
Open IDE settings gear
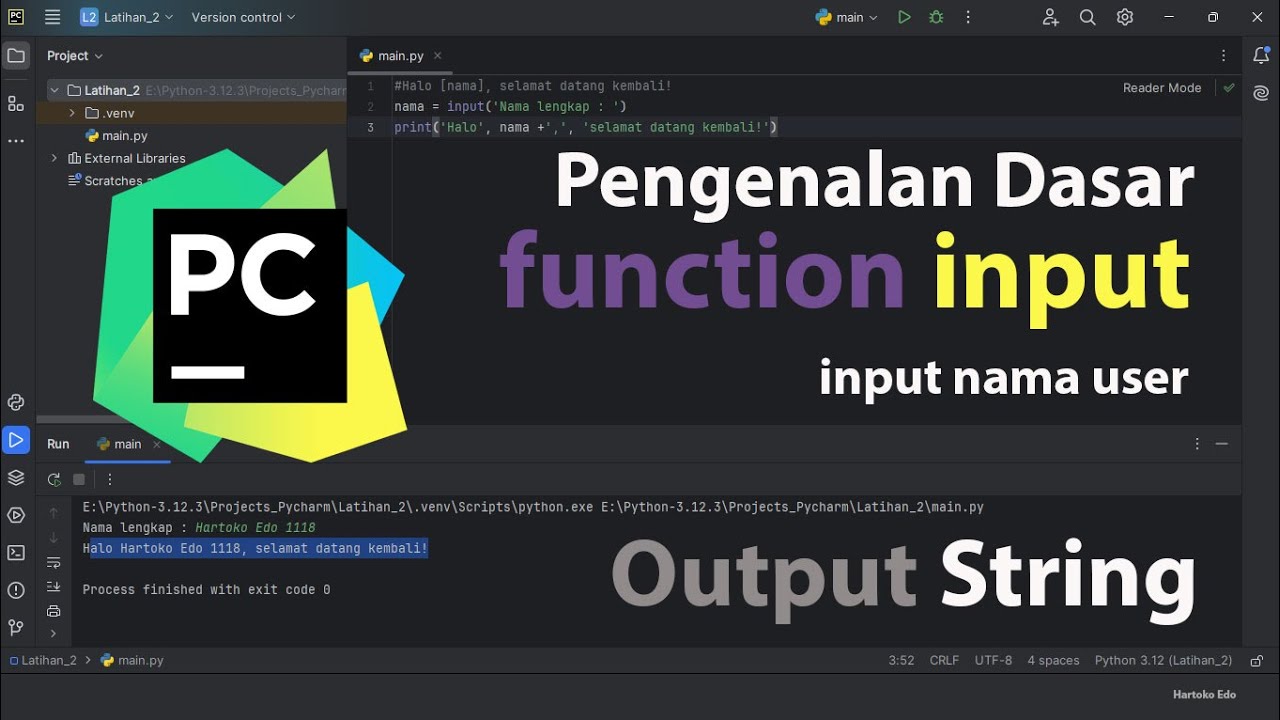click(1125, 17)
